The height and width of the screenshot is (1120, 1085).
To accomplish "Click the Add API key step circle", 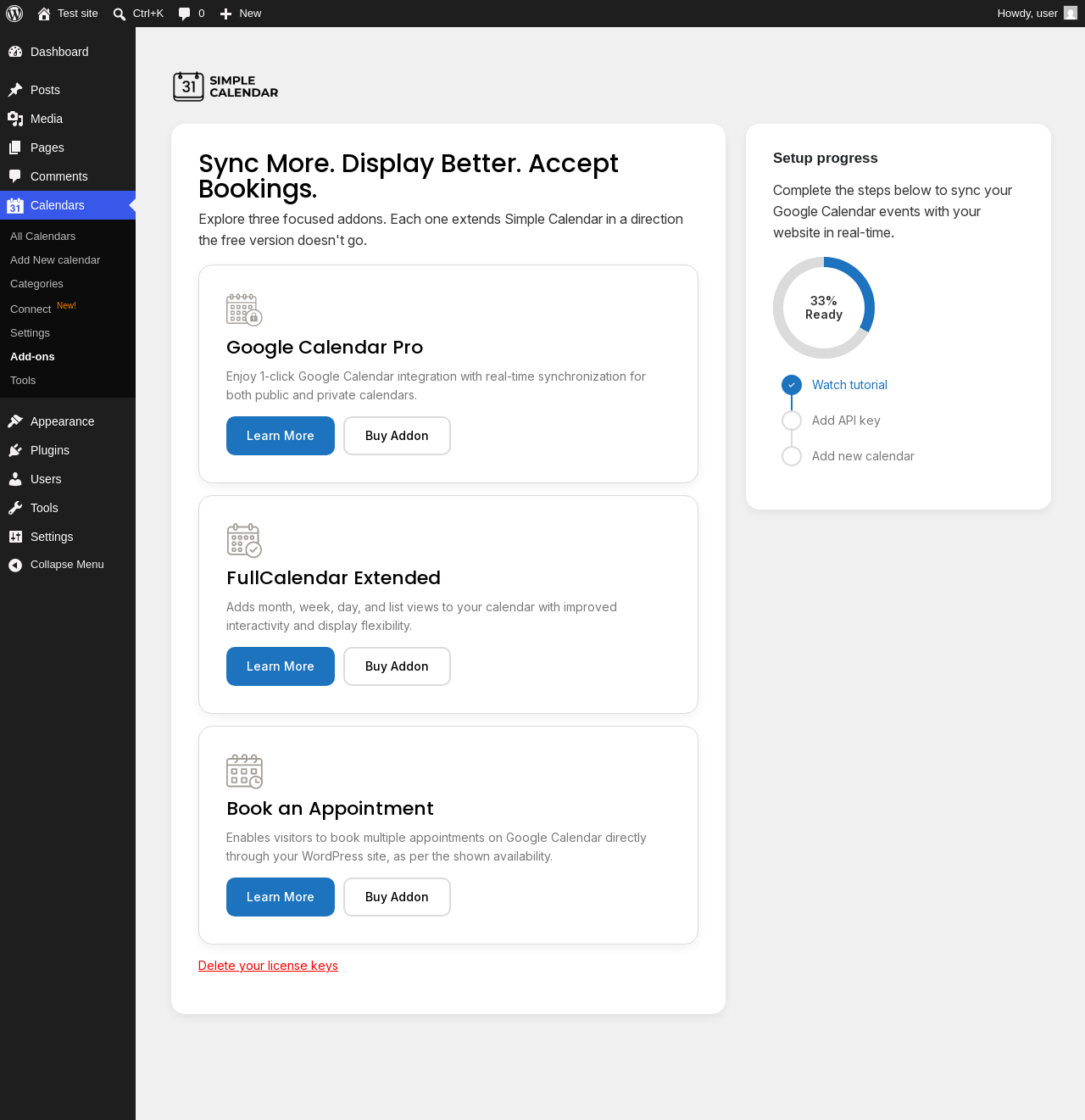I will [x=792, y=421].
